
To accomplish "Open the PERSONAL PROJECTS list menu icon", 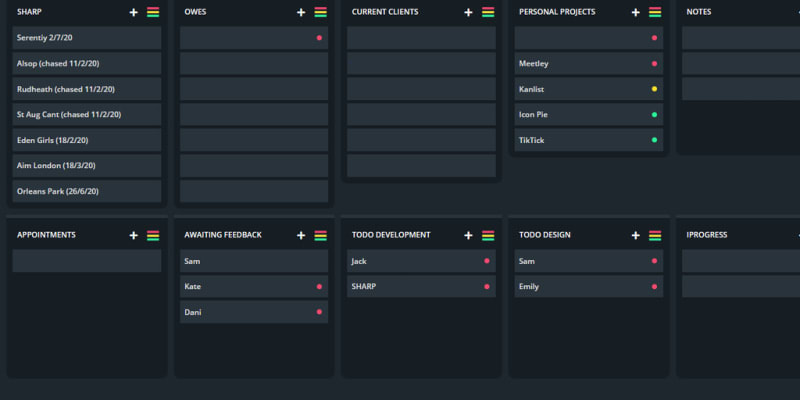I will coord(655,12).
